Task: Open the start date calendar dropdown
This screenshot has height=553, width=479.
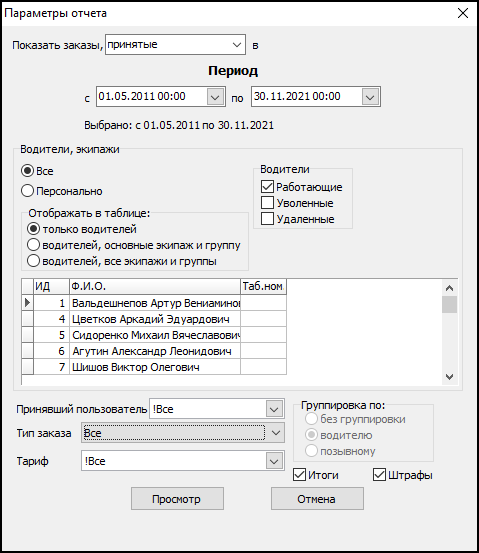Action: pyautogui.click(x=215, y=97)
